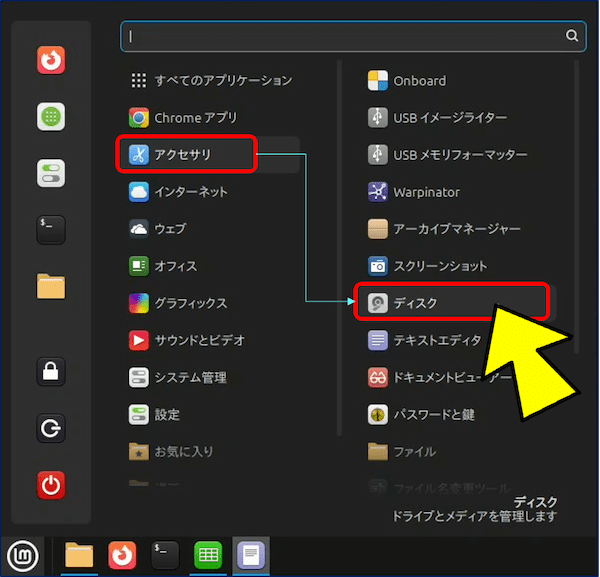Click the menu search input field
The image size is (600, 577).
tap(340, 36)
